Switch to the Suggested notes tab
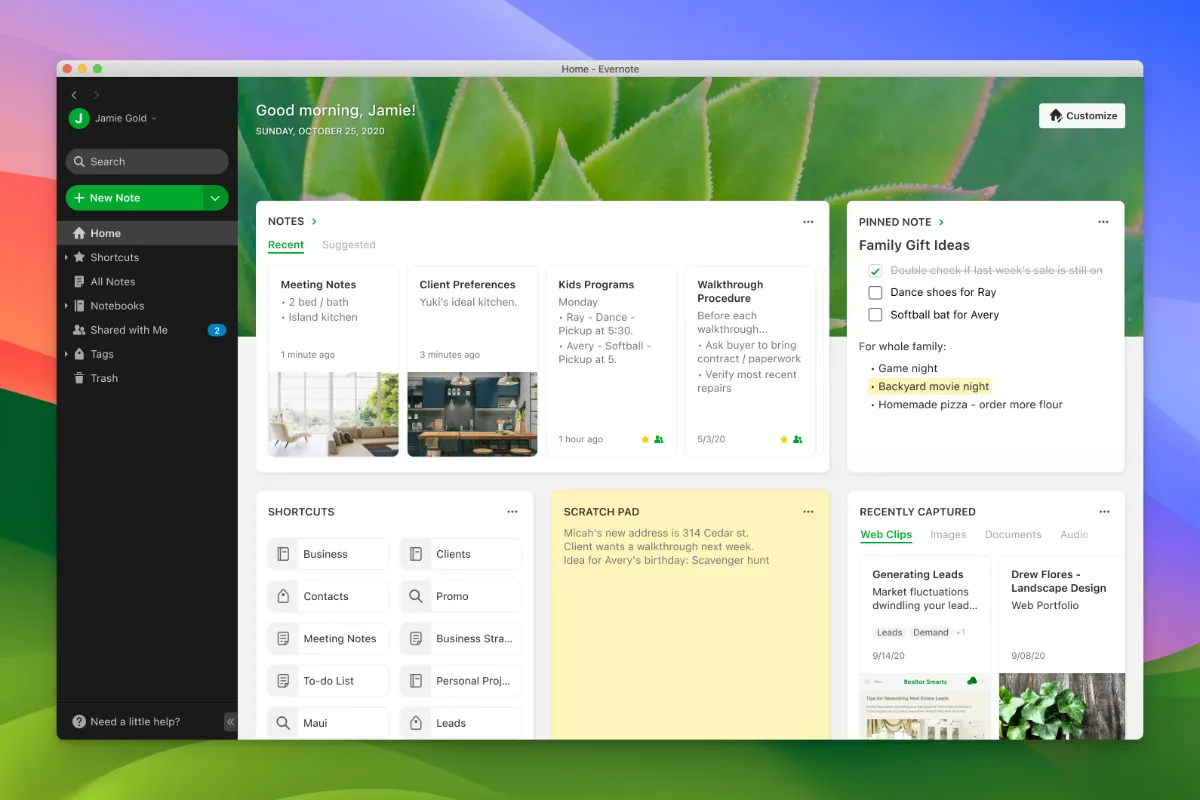 pyautogui.click(x=348, y=245)
